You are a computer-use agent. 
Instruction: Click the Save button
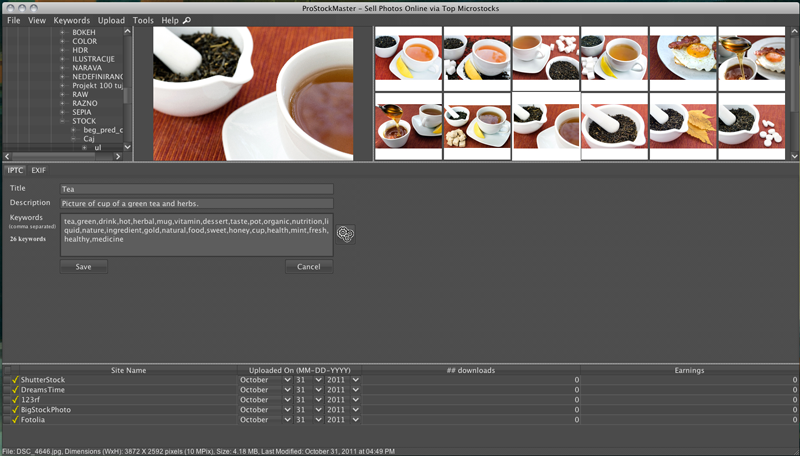[x=83, y=267]
